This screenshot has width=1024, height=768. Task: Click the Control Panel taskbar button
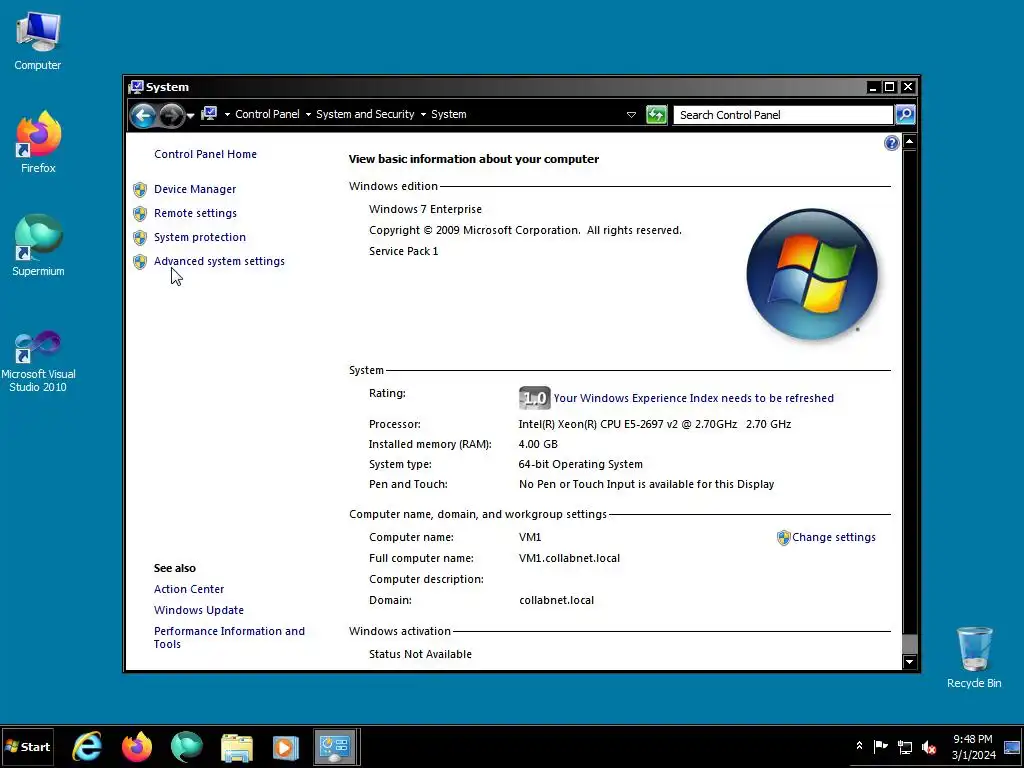(x=336, y=747)
